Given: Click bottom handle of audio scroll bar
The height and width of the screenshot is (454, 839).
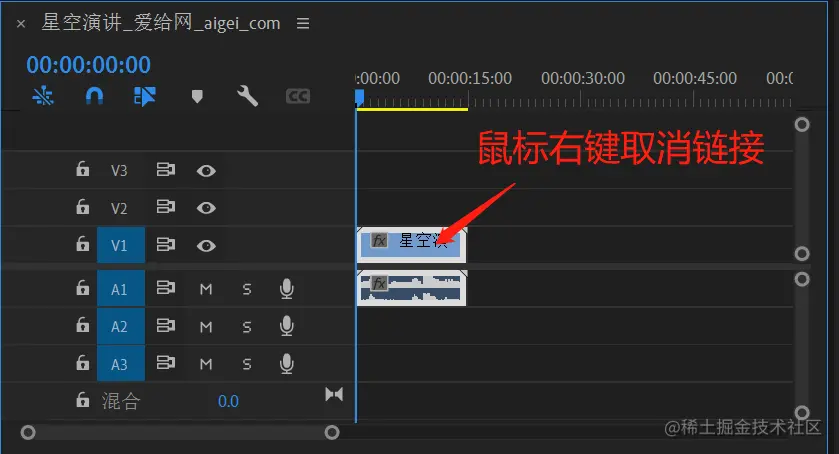Looking at the screenshot, I should (x=802, y=412).
